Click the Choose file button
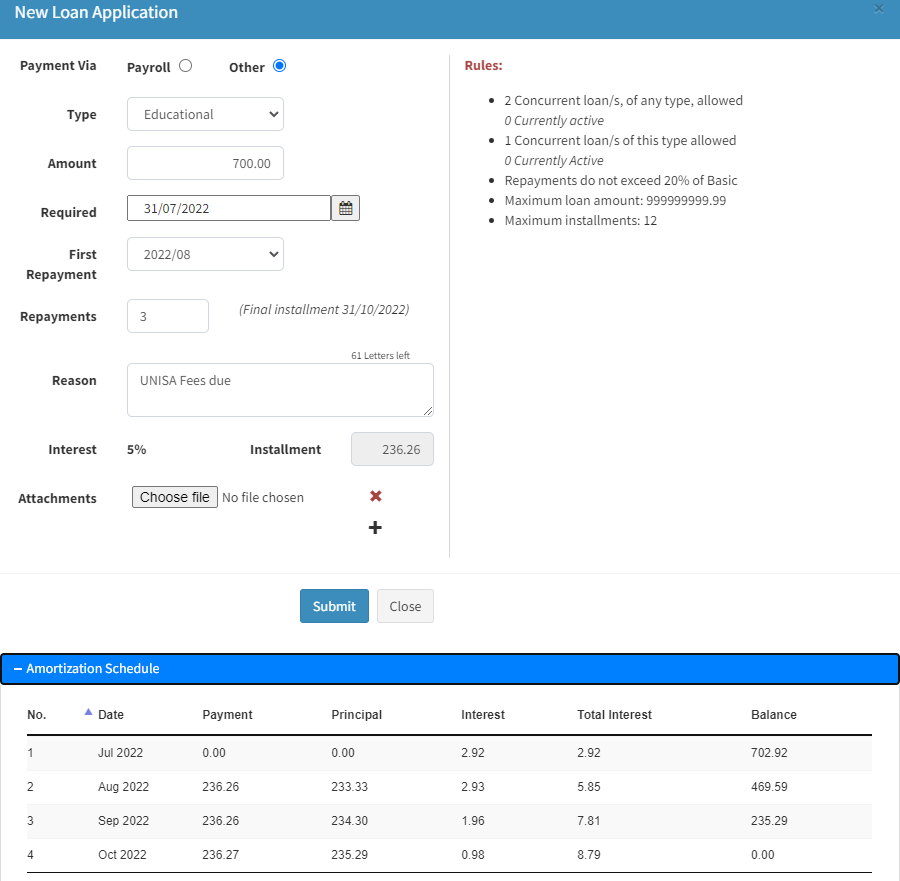 tap(174, 497)
